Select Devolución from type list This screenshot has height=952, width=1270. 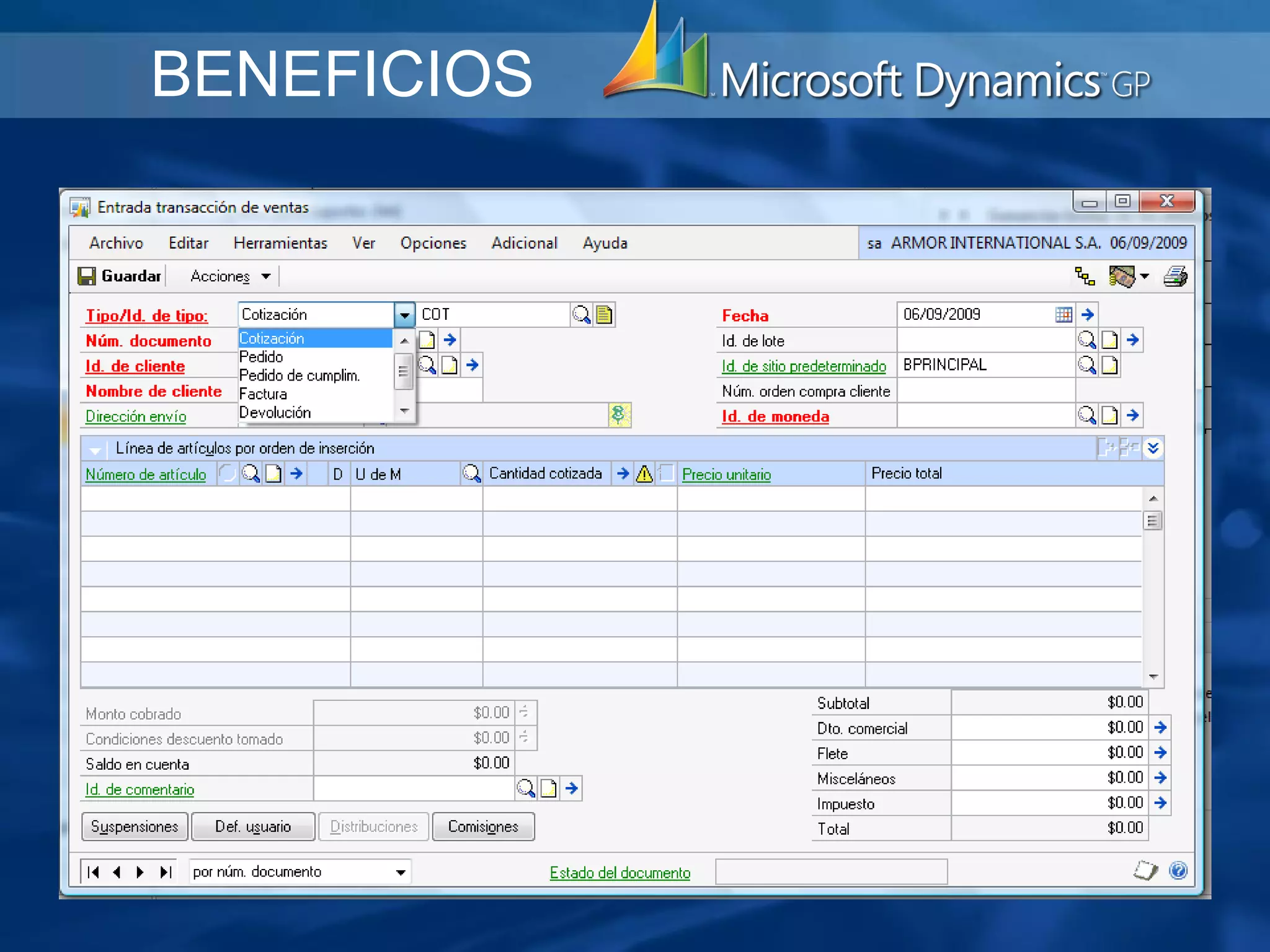click(x=275, y=413)
